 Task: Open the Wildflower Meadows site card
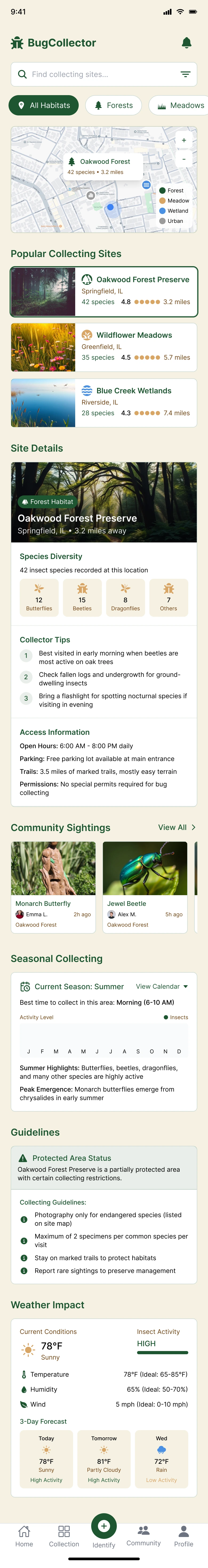point(104,347)
